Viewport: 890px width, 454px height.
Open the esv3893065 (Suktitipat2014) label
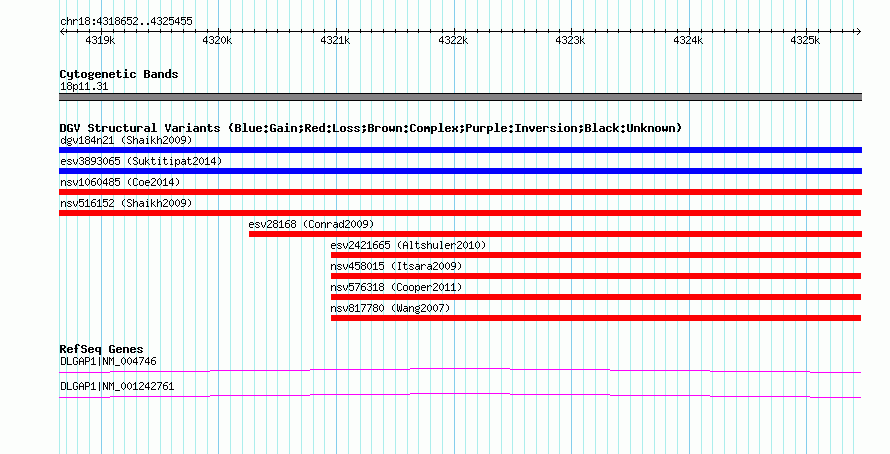[141, 161]
